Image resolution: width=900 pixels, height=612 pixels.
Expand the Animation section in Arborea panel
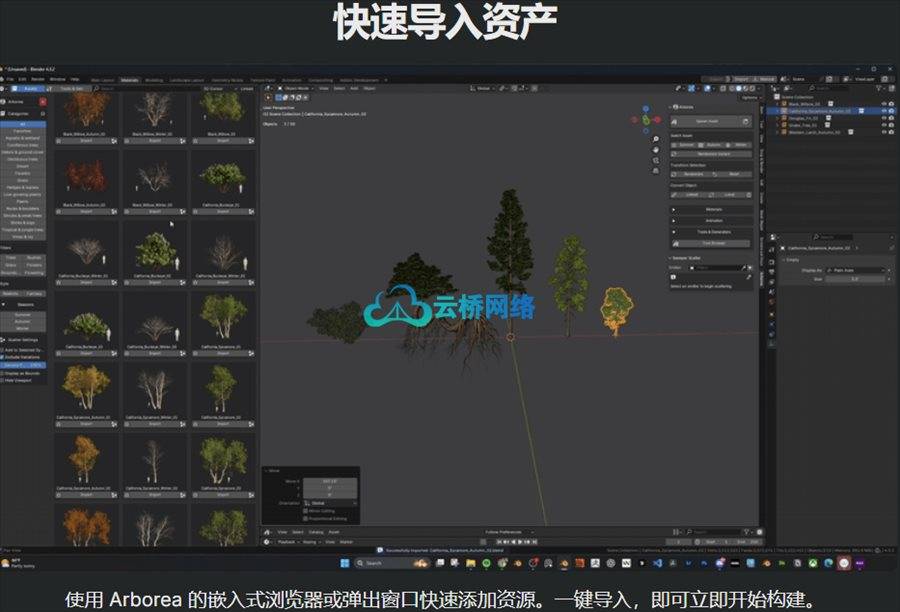(713, 220)
